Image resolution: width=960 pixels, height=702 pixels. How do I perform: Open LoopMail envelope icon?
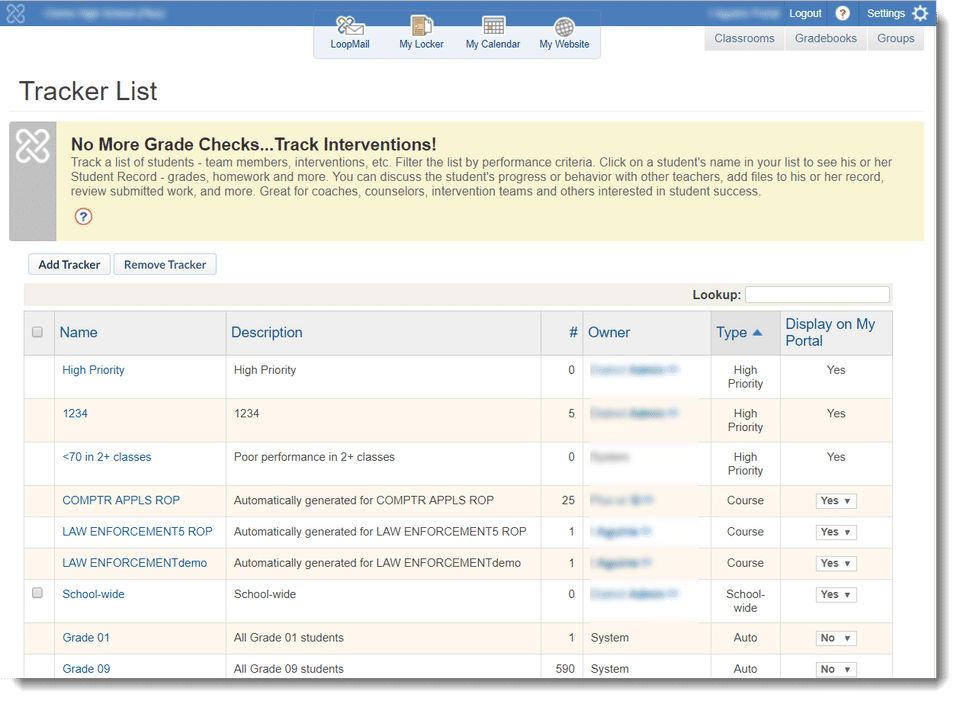[x=350, y=26]
